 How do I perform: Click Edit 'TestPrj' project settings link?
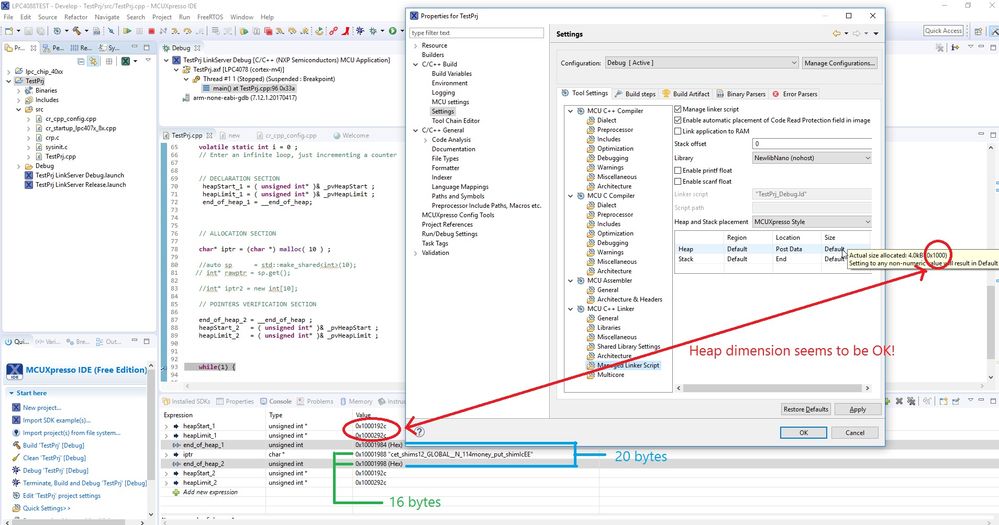tap(62, 495)
